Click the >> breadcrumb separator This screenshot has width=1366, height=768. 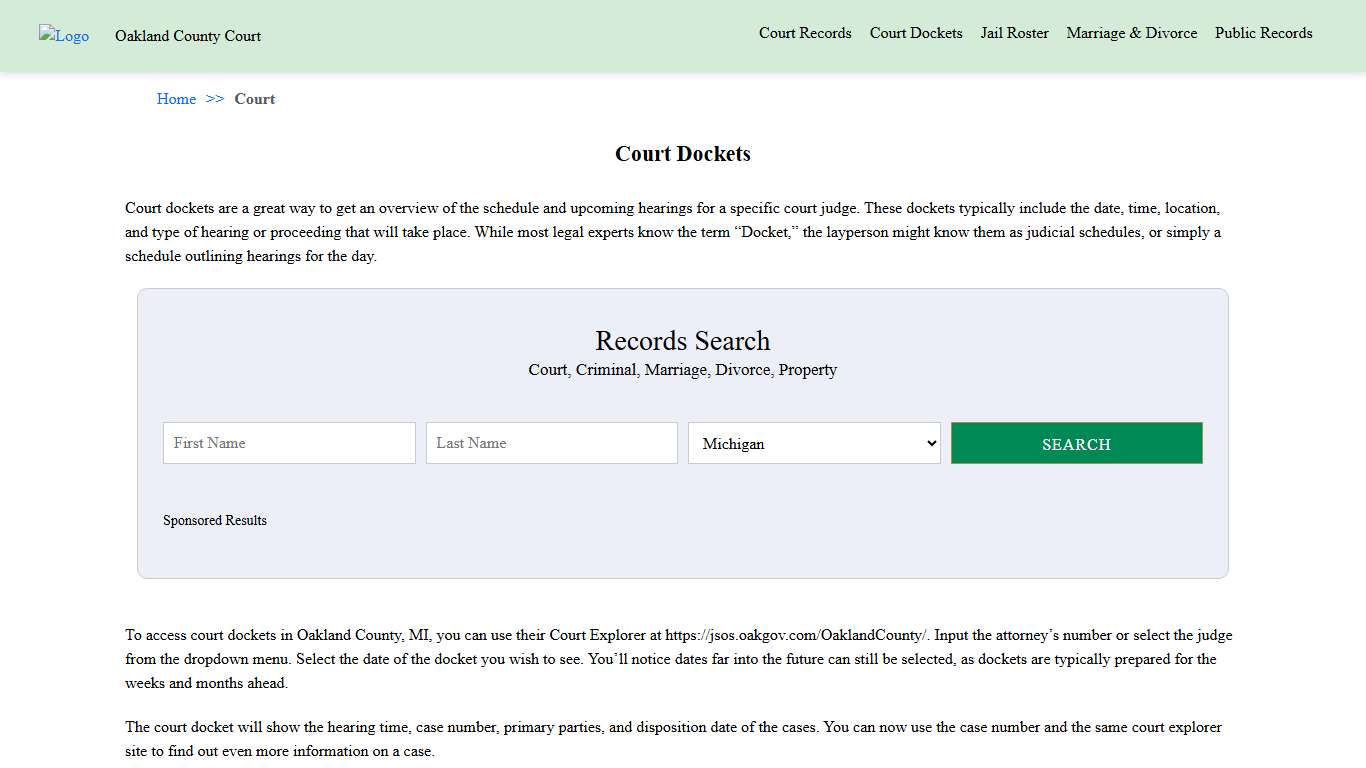click(215, 99)
